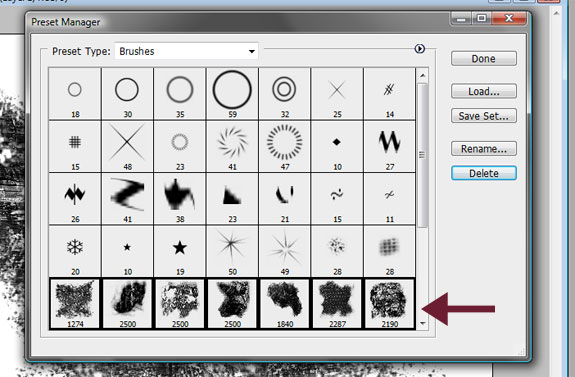Pick the large circle brush sized 59
The width and height of the screenshot is (575, 377).
(232, 94)
